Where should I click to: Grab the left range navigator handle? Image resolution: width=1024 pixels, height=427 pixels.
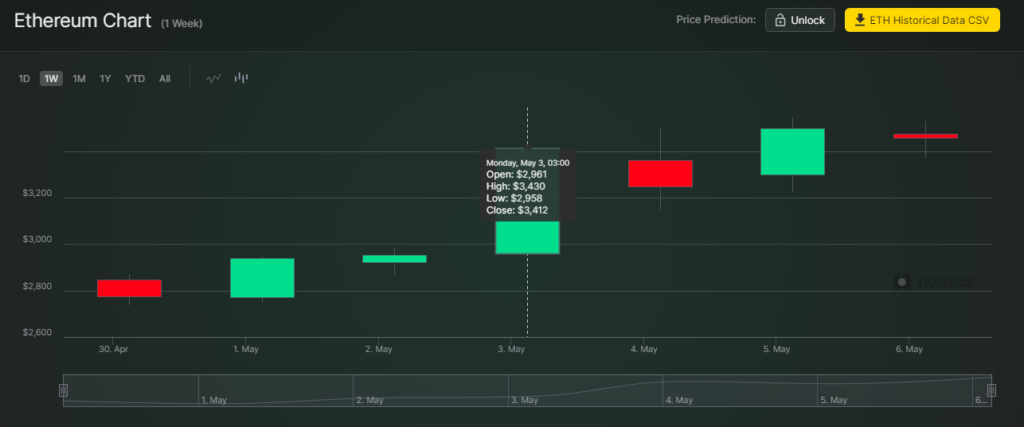coord(63,390)
